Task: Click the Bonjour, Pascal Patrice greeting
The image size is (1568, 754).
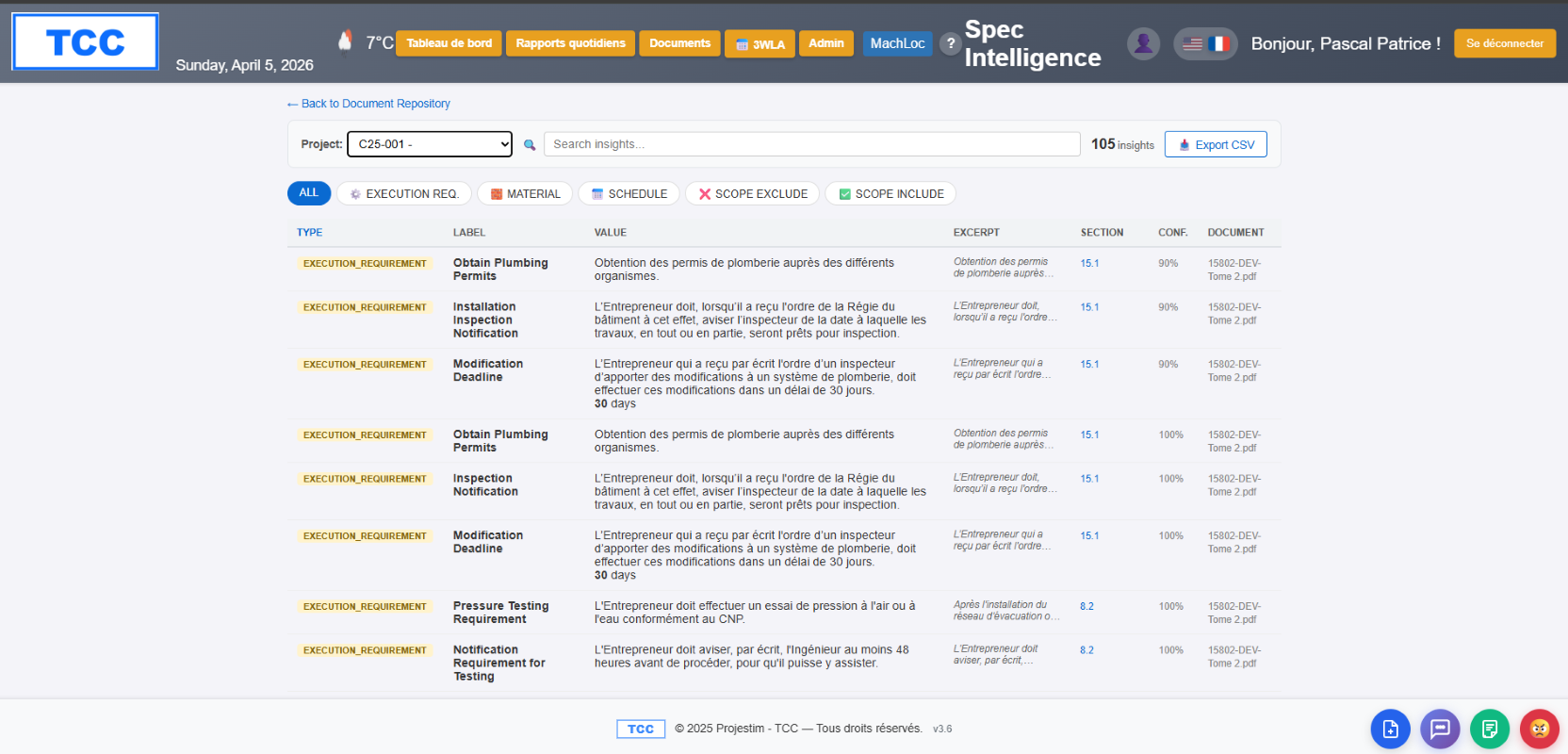Action: 1346,43
